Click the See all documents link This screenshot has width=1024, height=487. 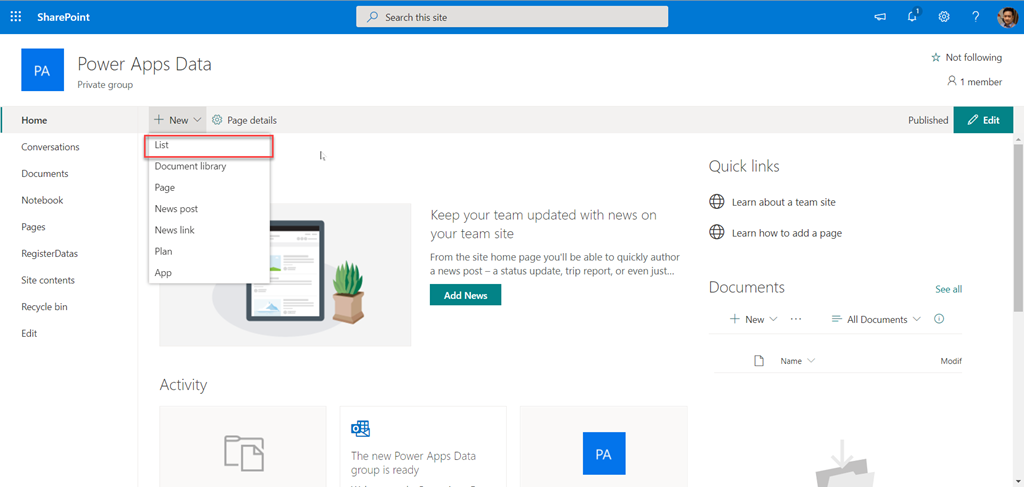coord(948,289)
